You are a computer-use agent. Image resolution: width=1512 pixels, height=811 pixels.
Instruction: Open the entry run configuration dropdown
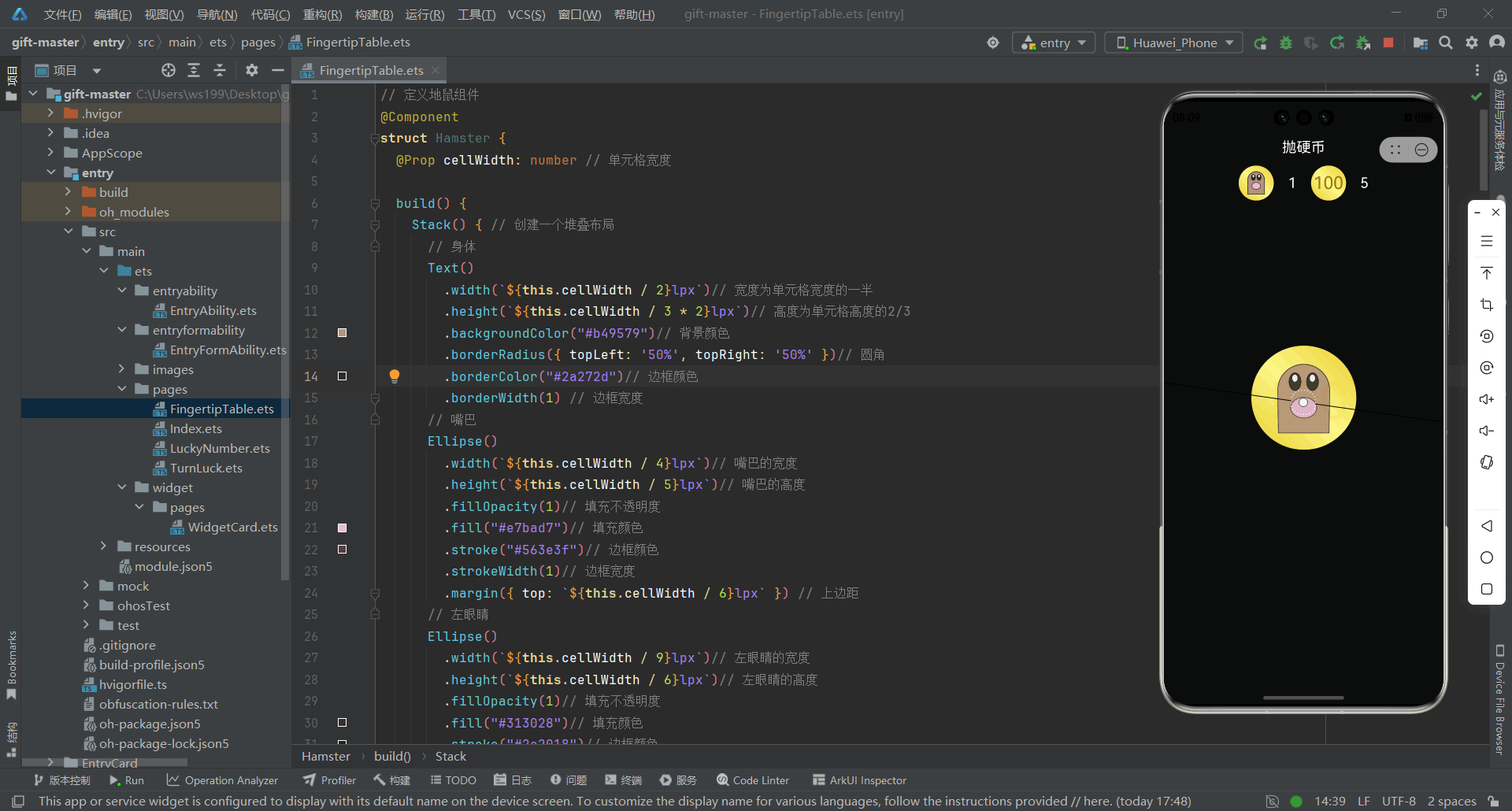click(1054, 43)
